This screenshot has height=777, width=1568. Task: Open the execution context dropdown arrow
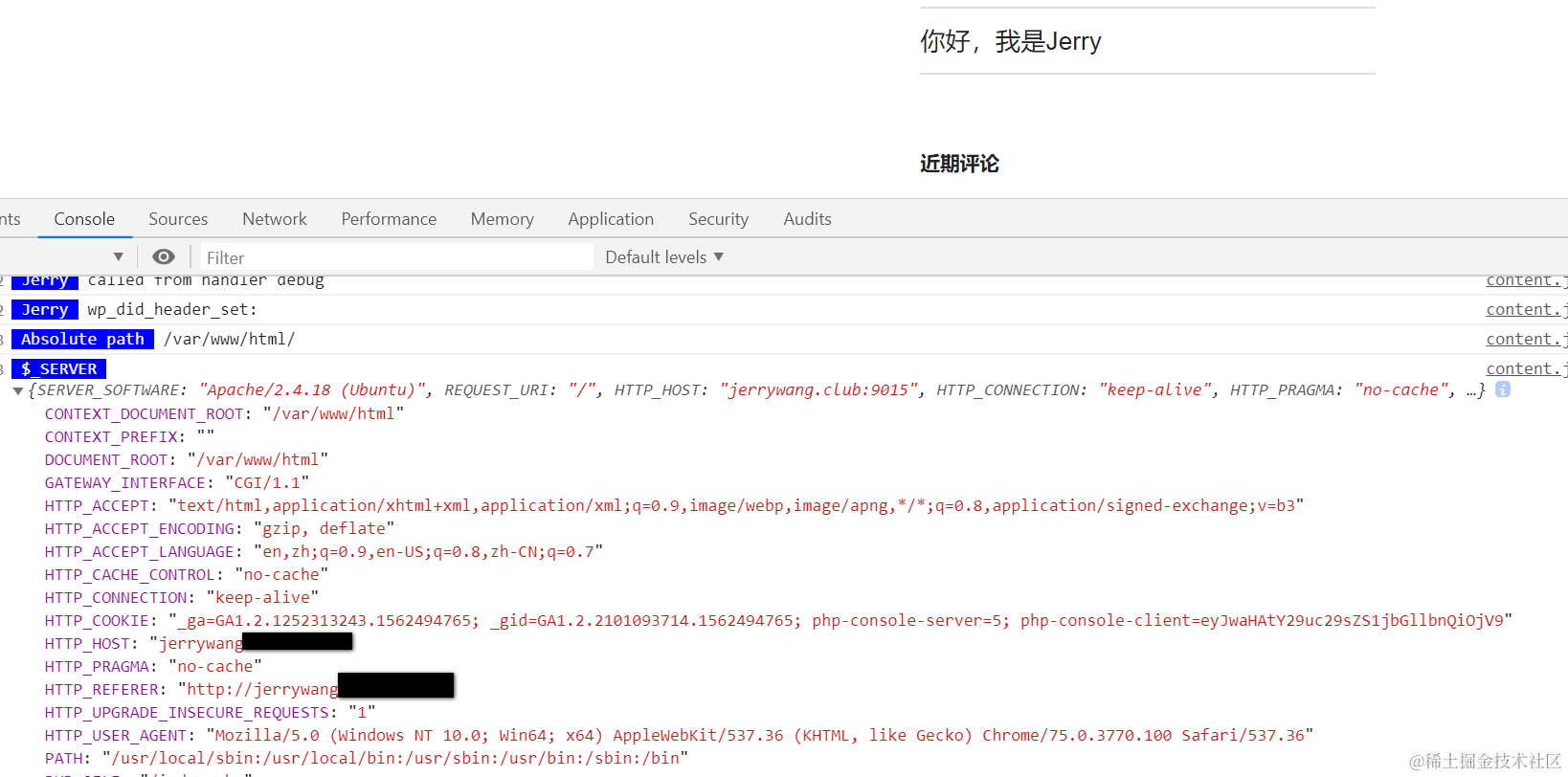(x=119, y=256)
